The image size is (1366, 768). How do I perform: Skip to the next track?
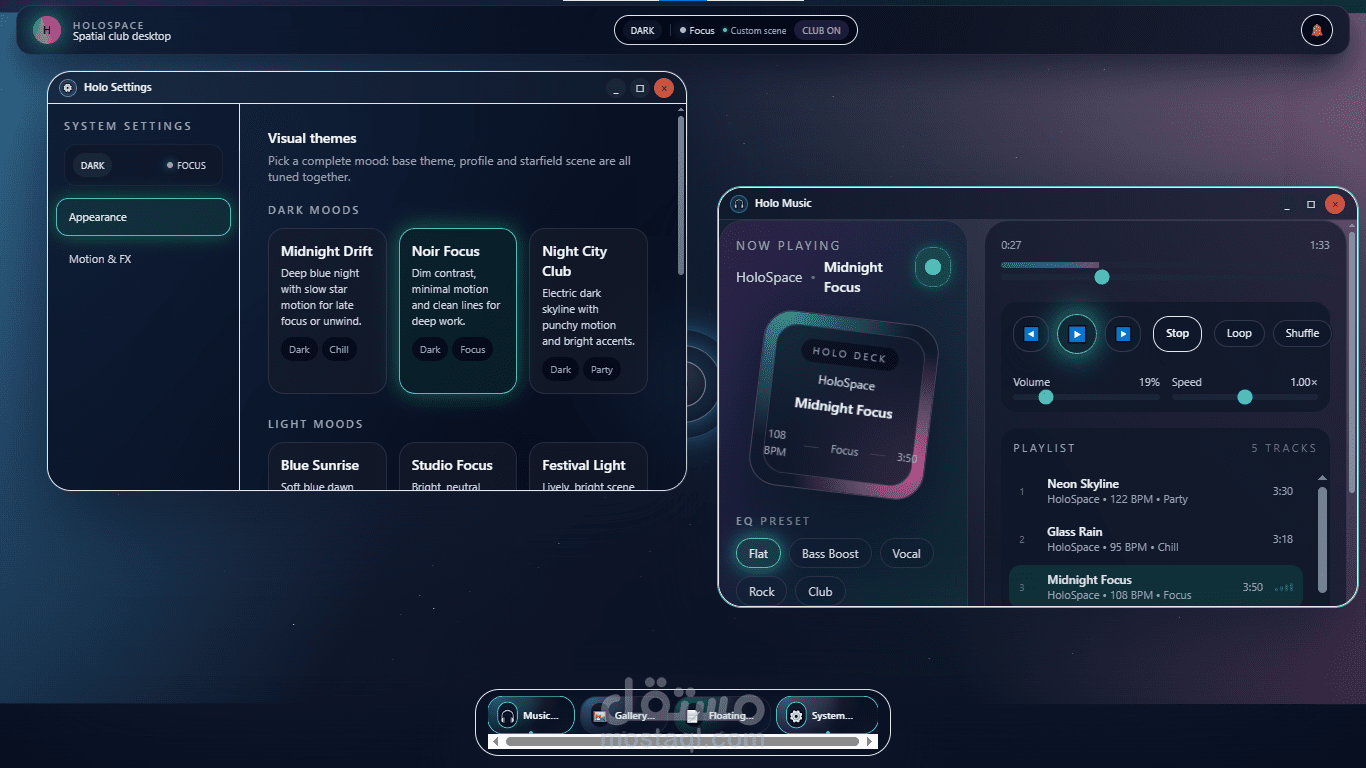(1123, 334)
